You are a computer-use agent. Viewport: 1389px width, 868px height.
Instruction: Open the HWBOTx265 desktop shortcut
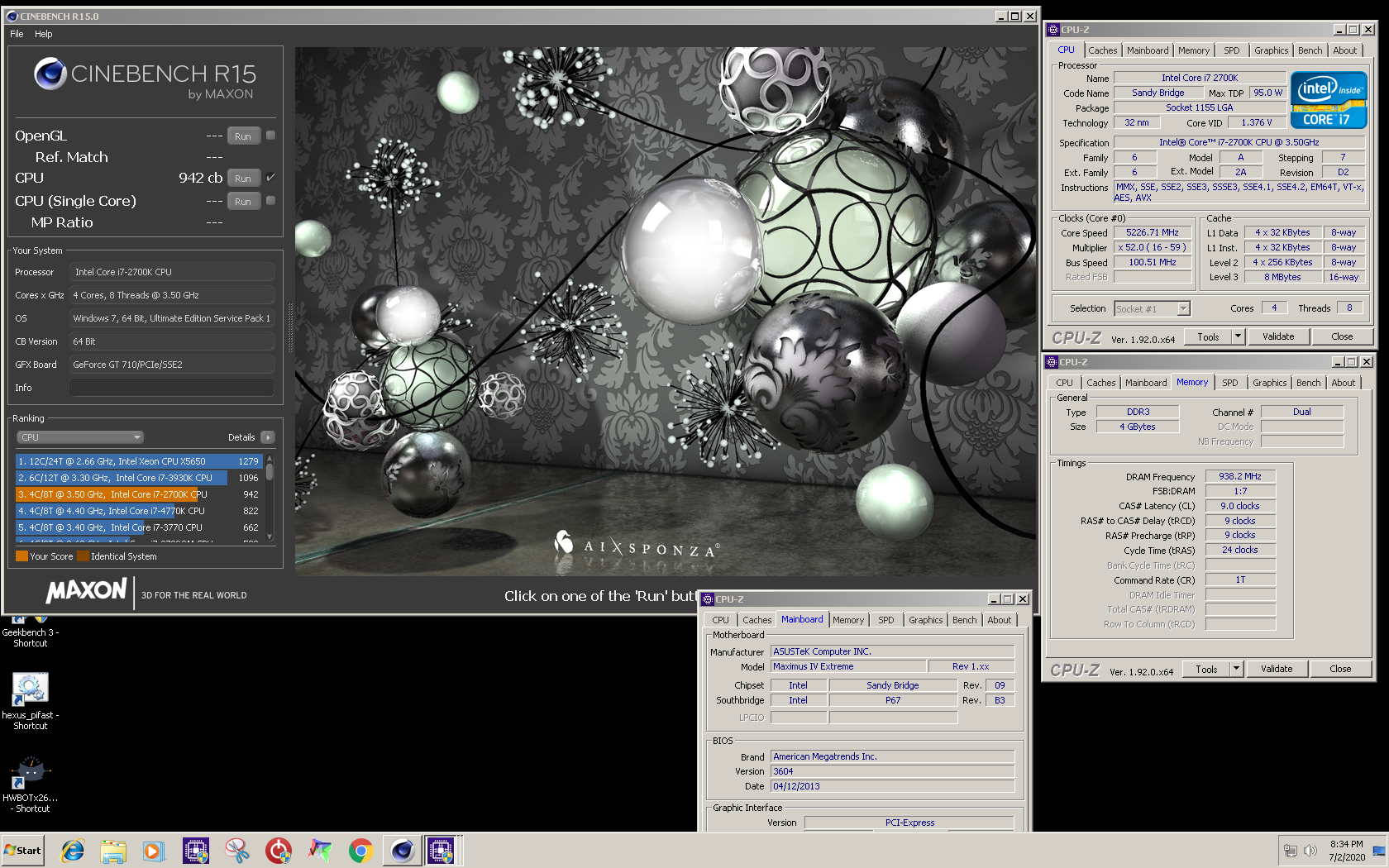tap(31, 783)
